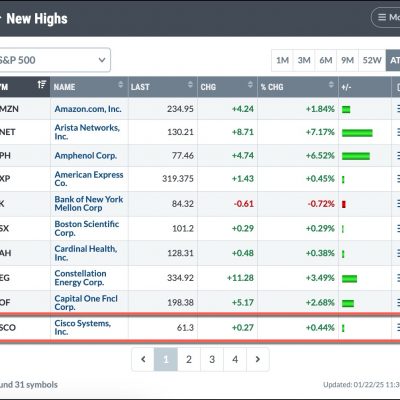Go to next page arrow
Screen dimensions: 400x400
pyautogui.click(x=258, y=359)
